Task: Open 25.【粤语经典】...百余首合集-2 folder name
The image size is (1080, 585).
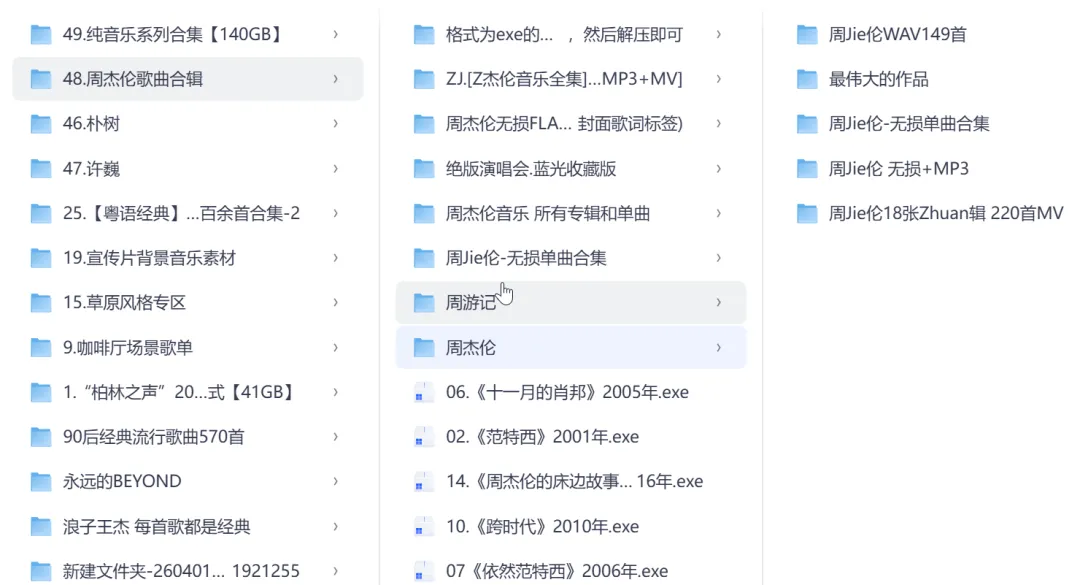Action: (181, 214)
